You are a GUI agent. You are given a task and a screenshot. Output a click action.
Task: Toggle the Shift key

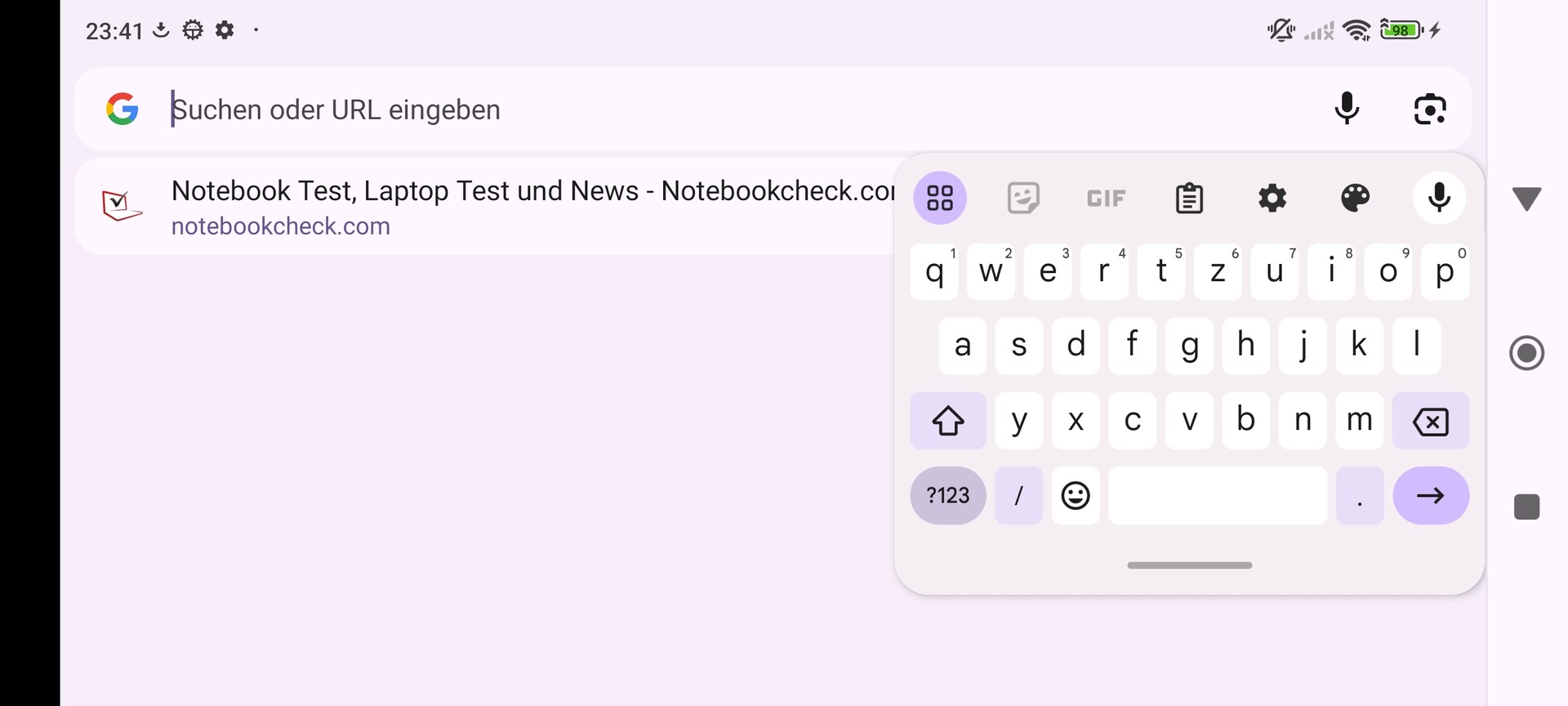tap(948, 421)
